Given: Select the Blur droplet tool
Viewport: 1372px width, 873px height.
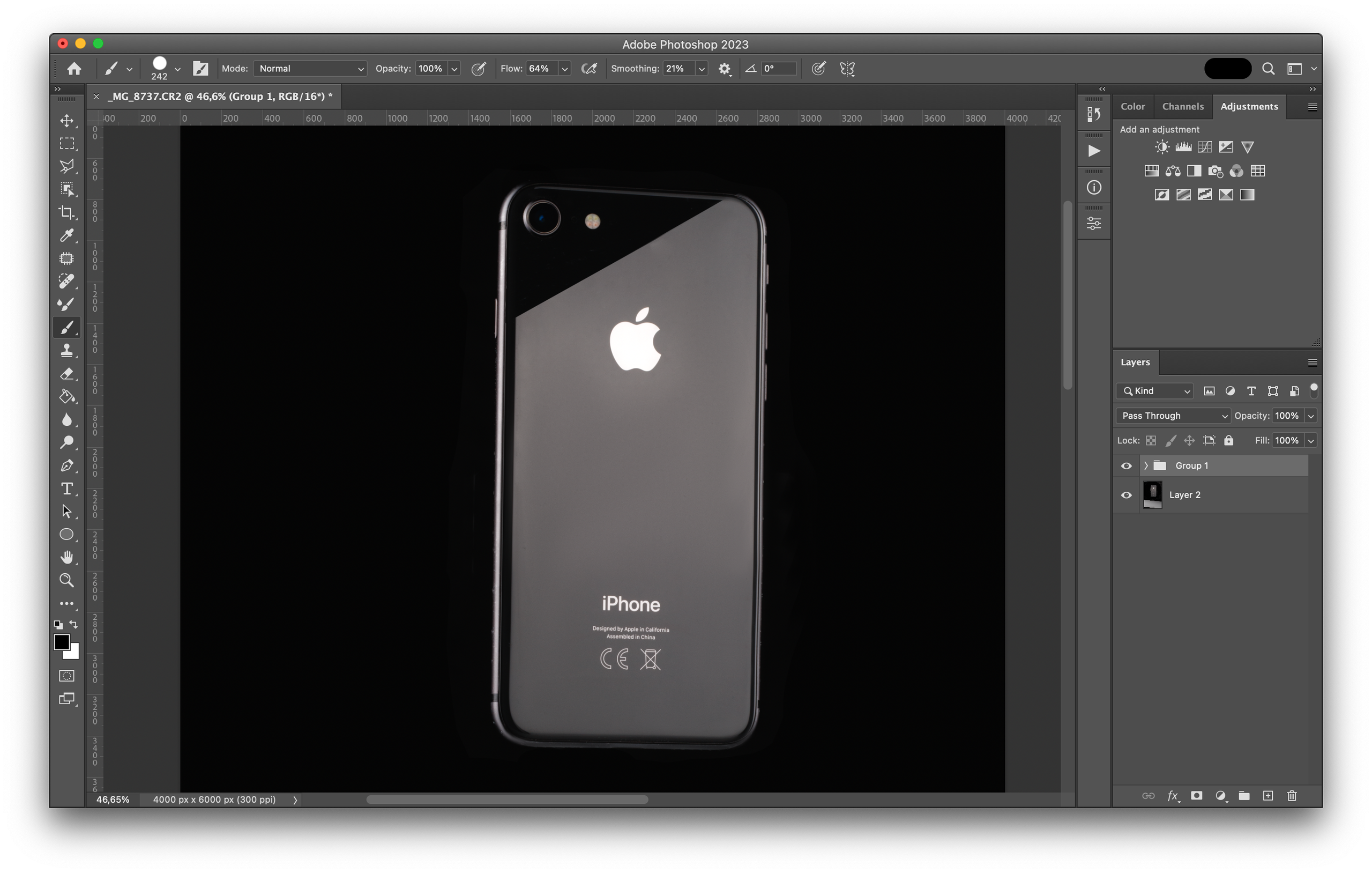Looking at the screenshot, I should 66,419.
